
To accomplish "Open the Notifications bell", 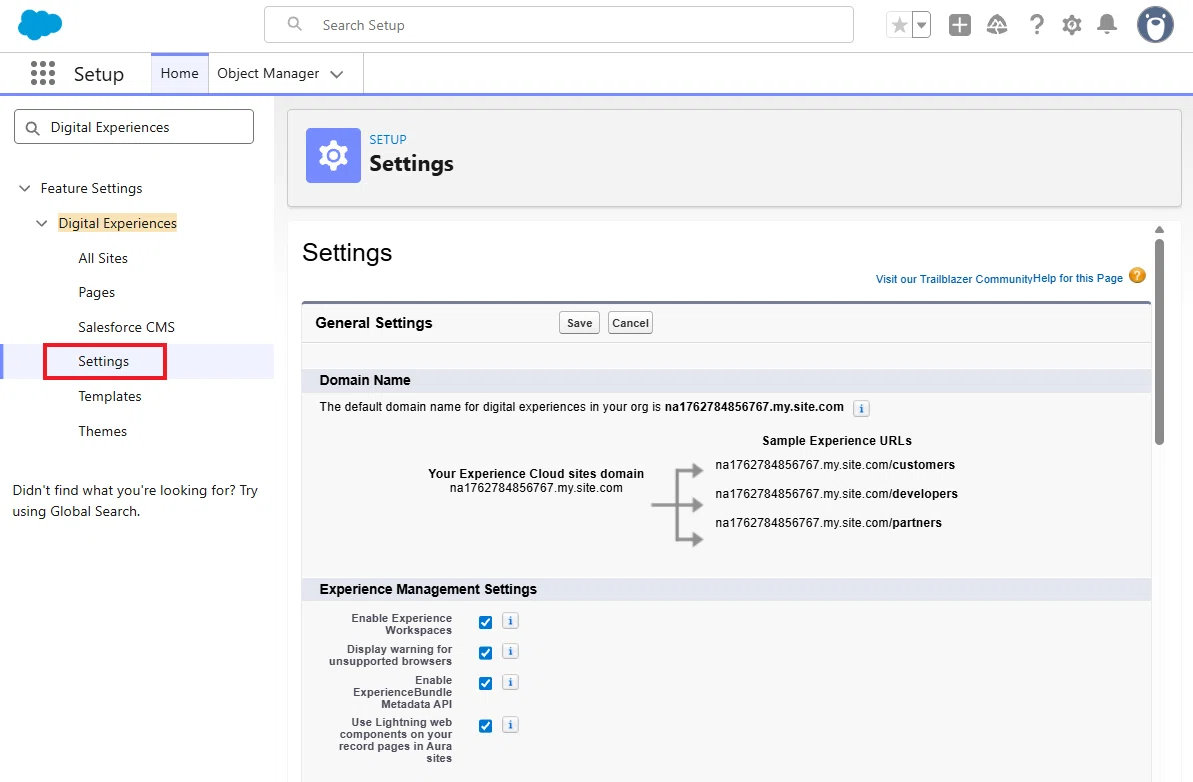I will coord(1107,25).
